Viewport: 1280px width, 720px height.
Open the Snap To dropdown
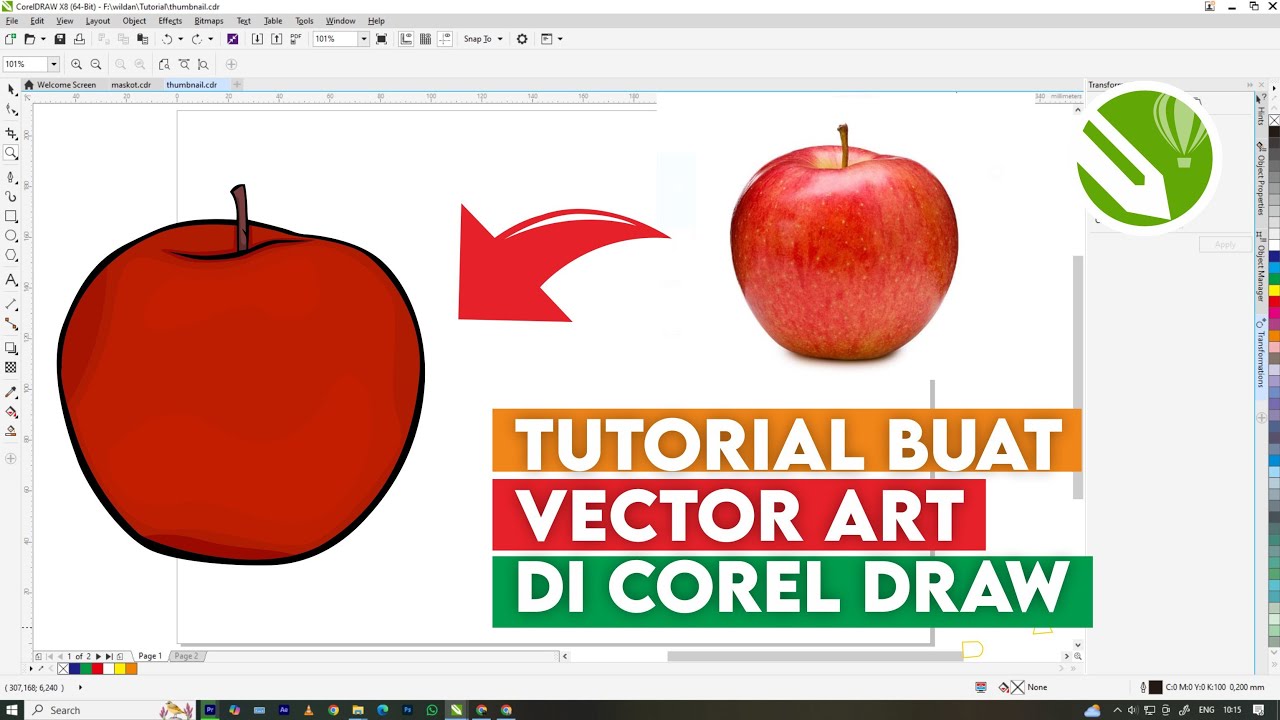pyautogui.click(x=483, y=39)
